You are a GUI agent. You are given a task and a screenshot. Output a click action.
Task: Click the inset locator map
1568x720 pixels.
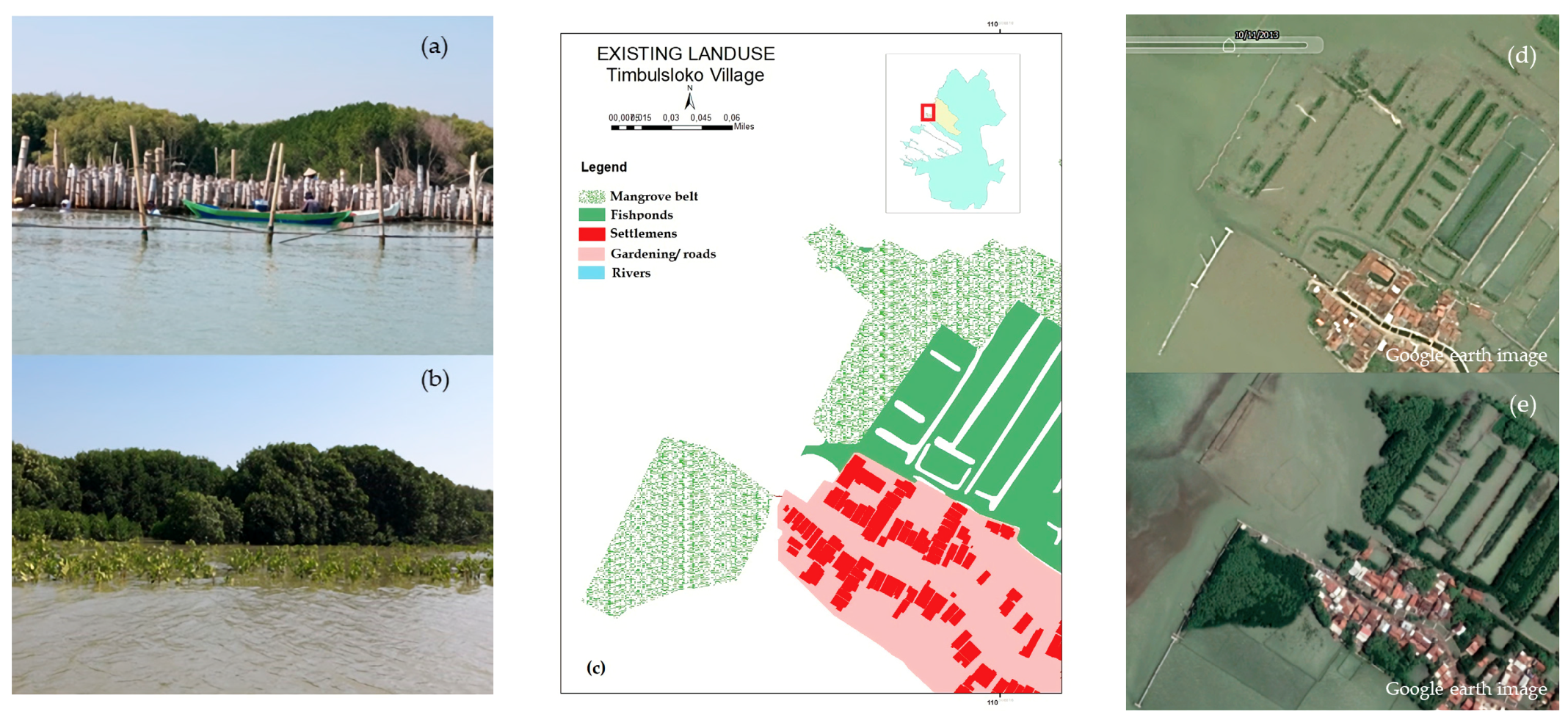point(953,133)
